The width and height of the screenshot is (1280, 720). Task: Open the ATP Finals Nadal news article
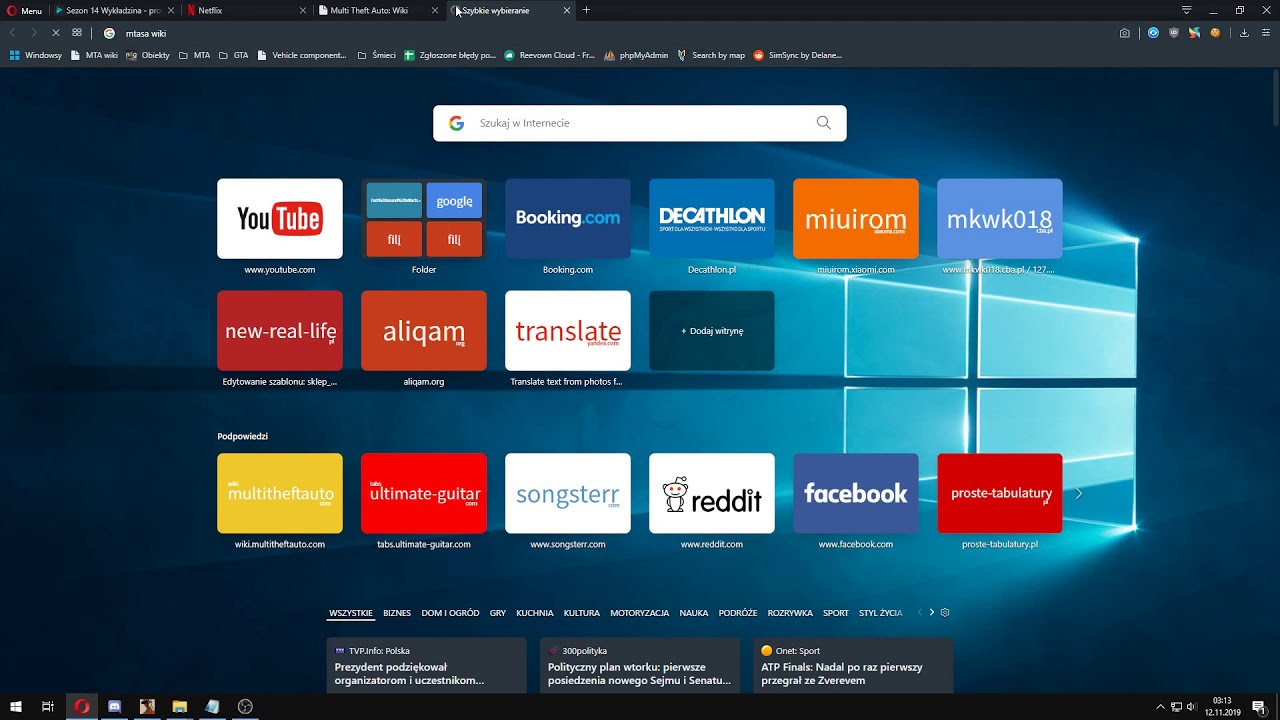(x=853, y=666)
